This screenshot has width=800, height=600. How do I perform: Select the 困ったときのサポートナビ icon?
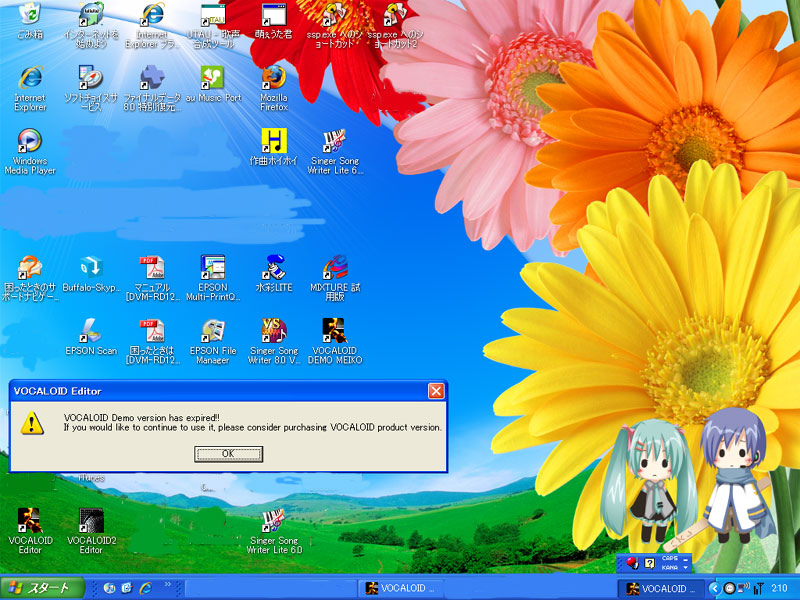pos(30,278)
